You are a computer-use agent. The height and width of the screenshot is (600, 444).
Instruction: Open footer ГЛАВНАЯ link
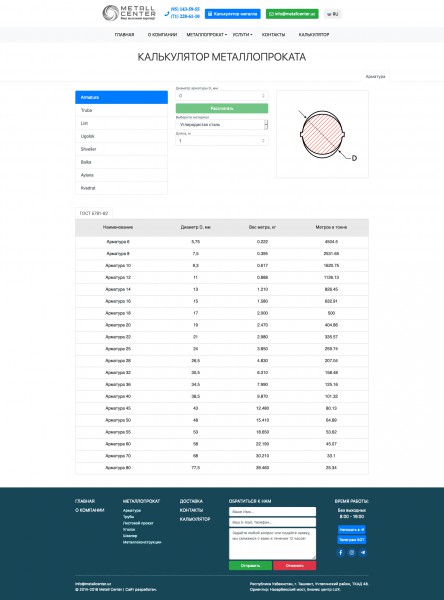[85, 501]
